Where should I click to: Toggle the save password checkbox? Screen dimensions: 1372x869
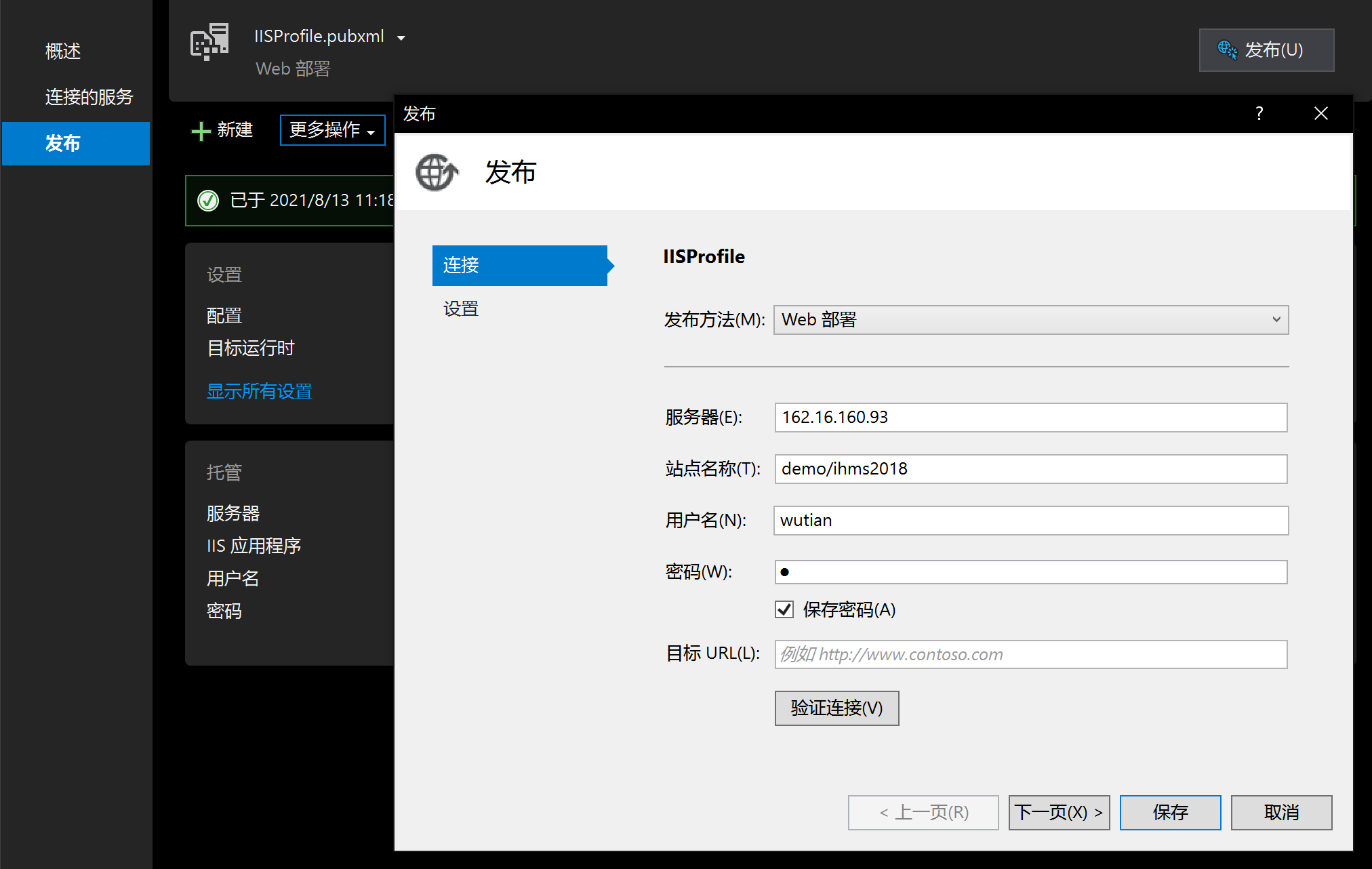point(784,609)
